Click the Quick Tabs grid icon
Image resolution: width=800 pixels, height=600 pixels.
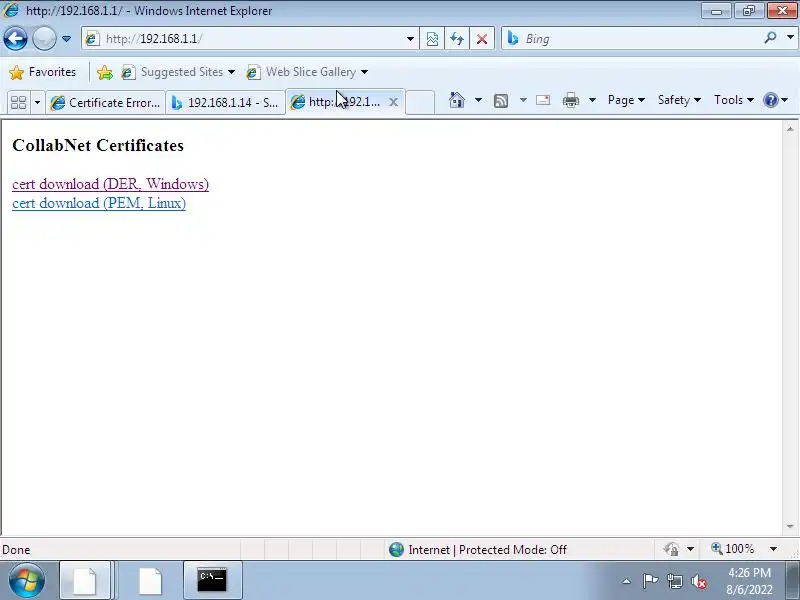point(18,103)
